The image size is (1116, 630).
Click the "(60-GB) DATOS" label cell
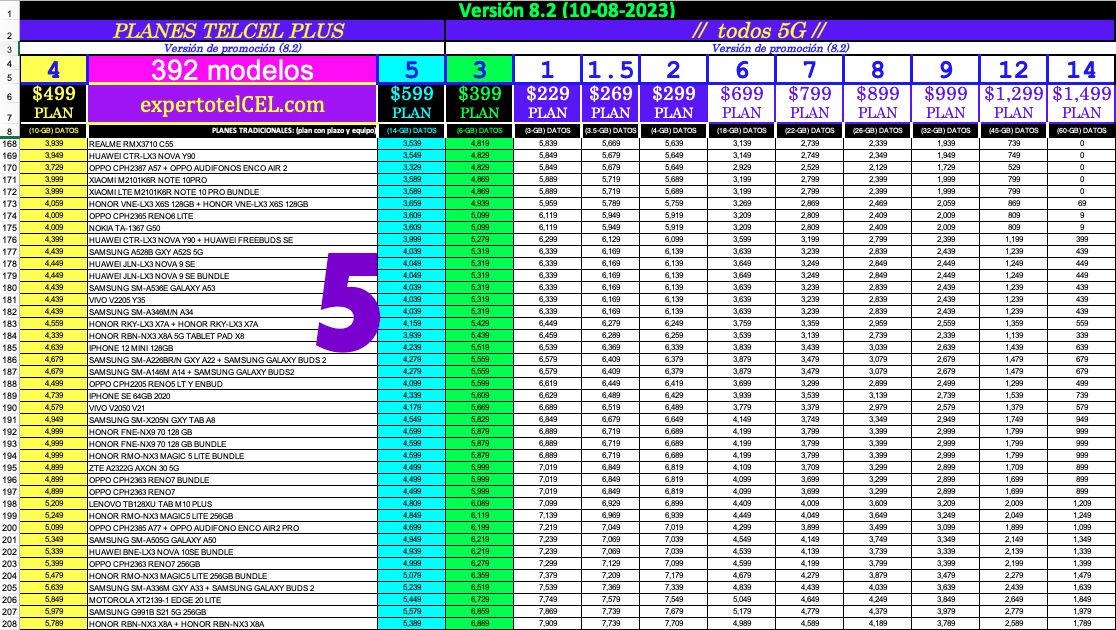click(x=1081, y=131)
